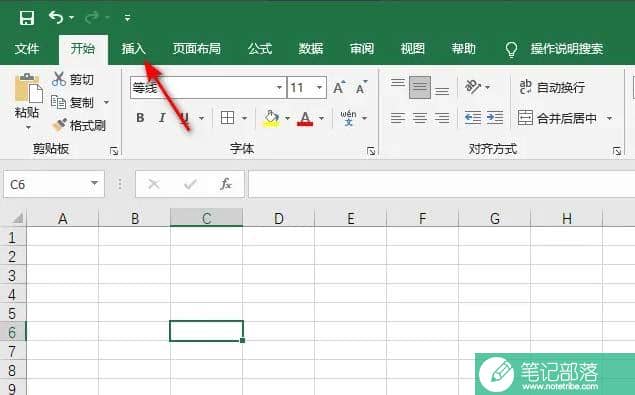The height and width of the screenshot is (395, 635).
Task: Select column C header
Action: pos(207,218)
